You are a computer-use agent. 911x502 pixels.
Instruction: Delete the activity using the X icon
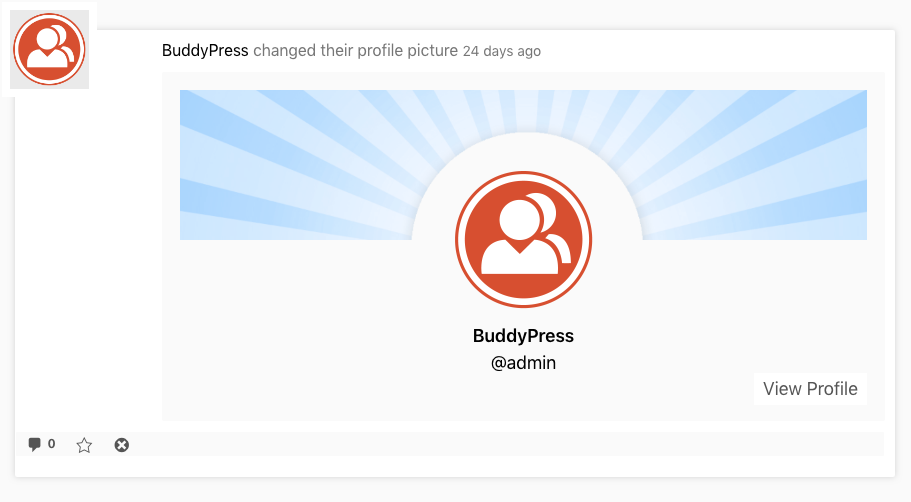pyautogui.click(x=122, y=445)
